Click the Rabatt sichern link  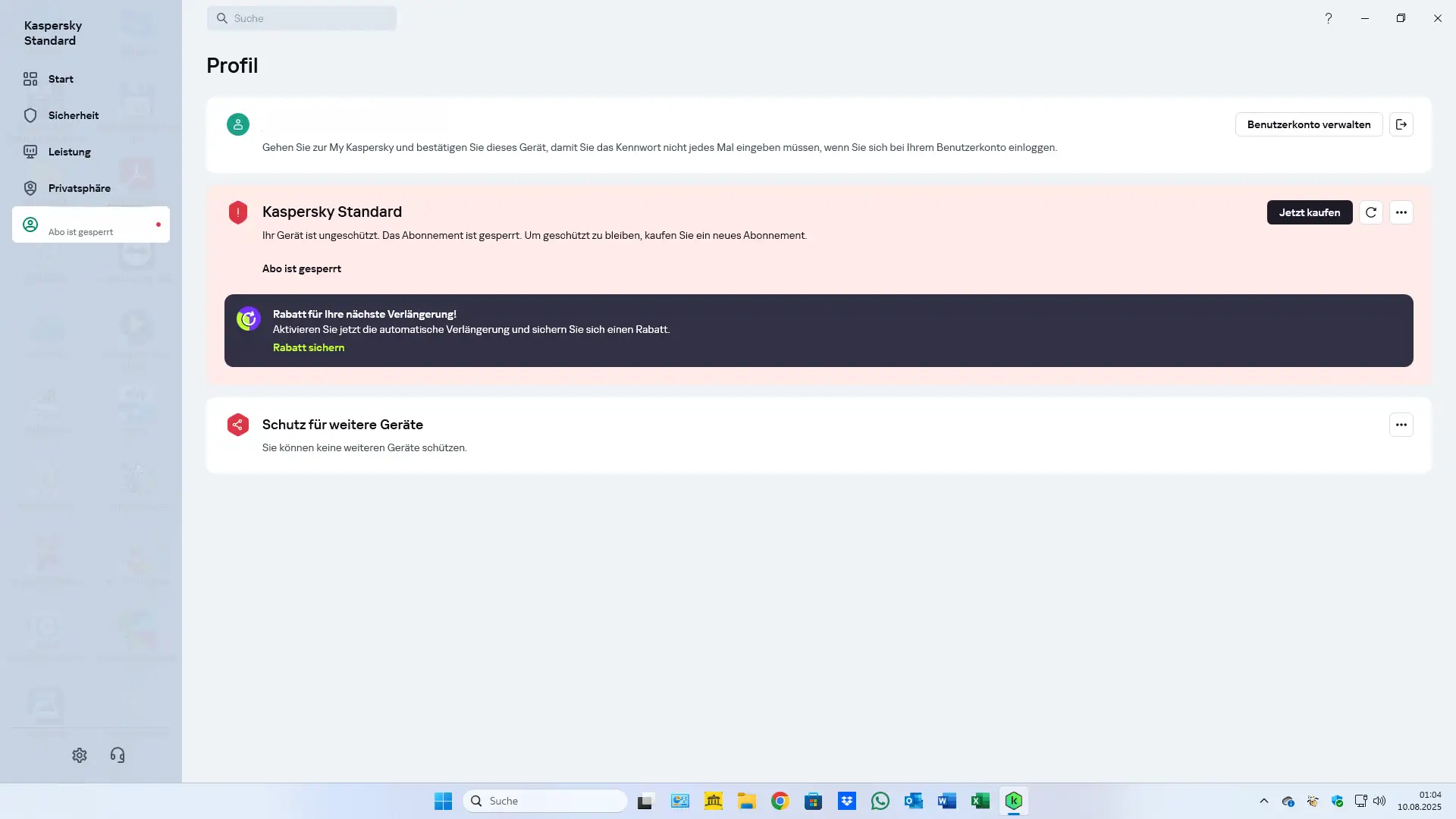tap(309, 347)
